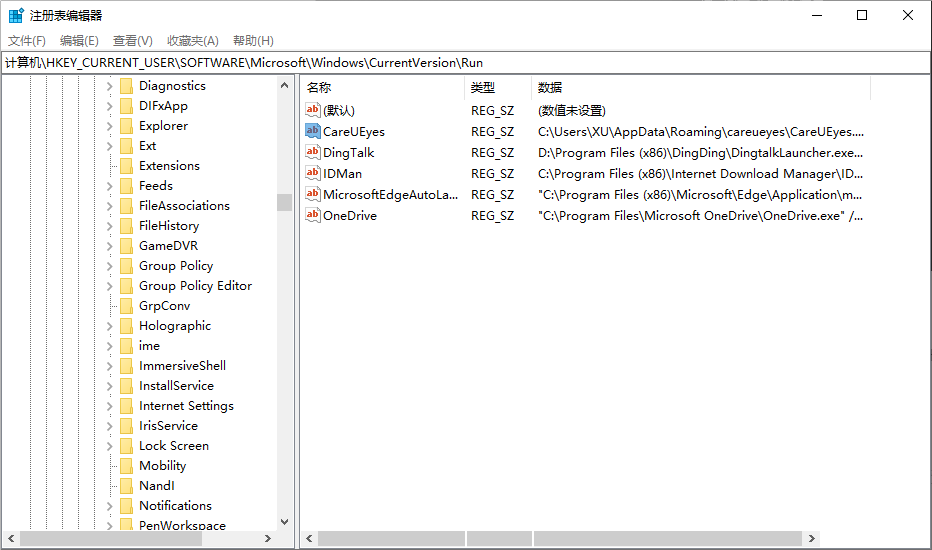Open the 帮助(H) menu

pyautogui.click(x=253, y=40)
